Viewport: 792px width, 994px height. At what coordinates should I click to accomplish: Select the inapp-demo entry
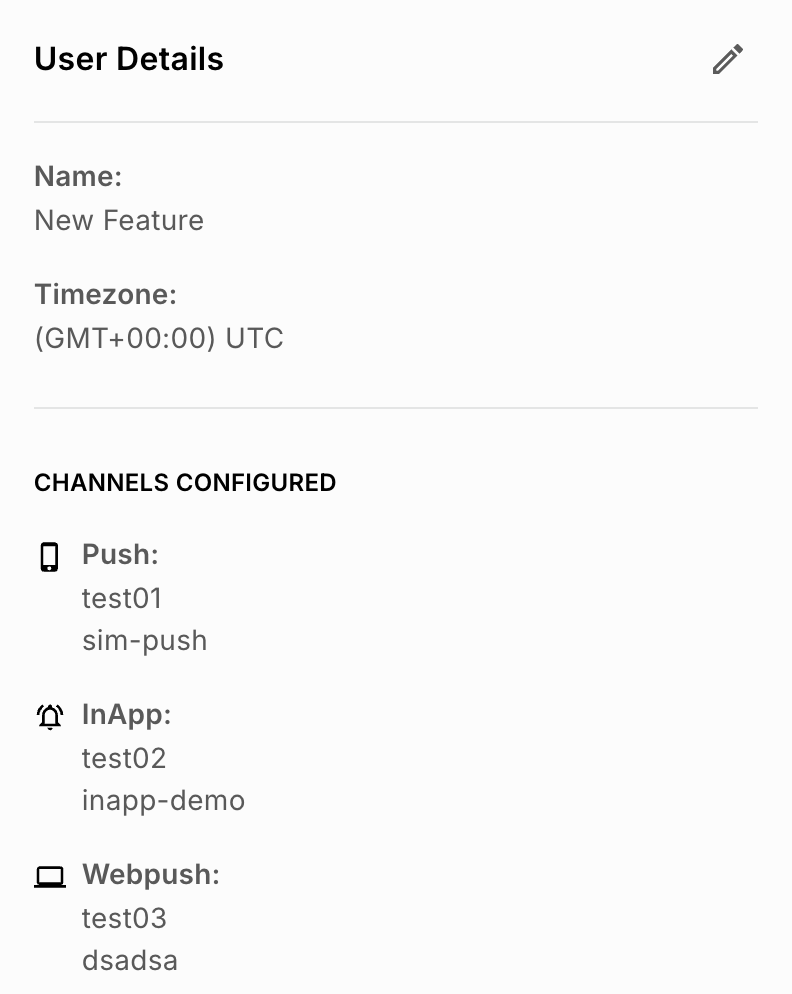pos(164,801)
